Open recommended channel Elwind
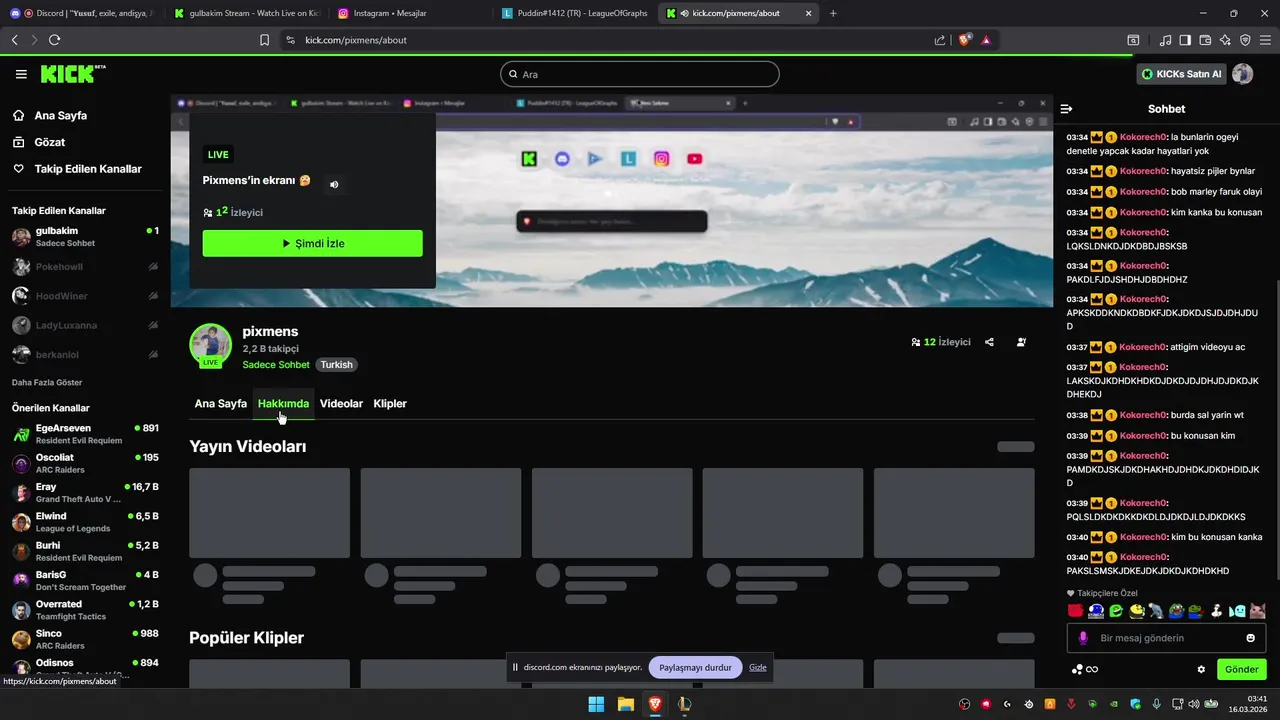This screenshot has width=1280, height=720. click(x=85, y=522)
